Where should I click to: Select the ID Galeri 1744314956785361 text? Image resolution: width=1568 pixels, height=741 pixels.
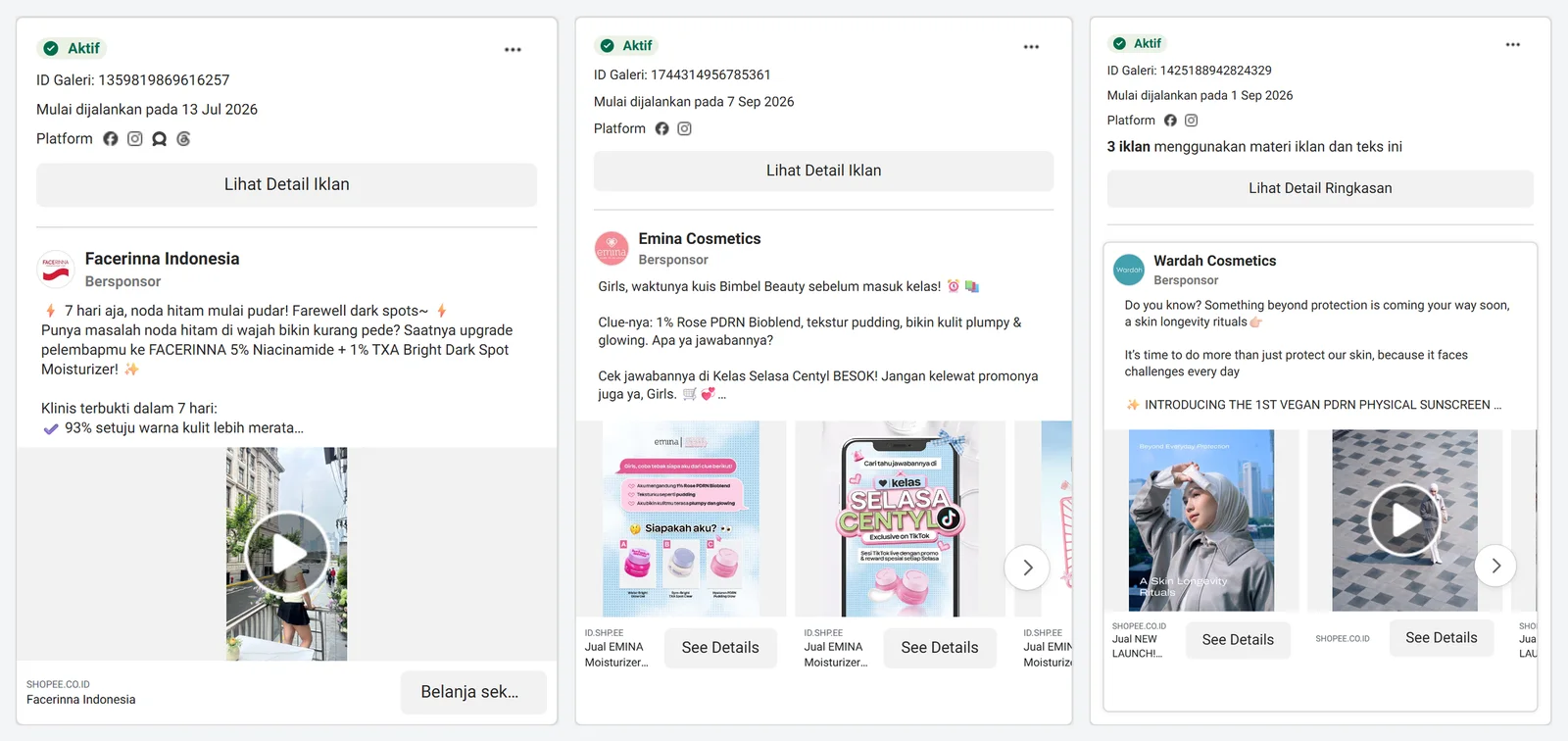pyautogui.click(x=682, y=74)
